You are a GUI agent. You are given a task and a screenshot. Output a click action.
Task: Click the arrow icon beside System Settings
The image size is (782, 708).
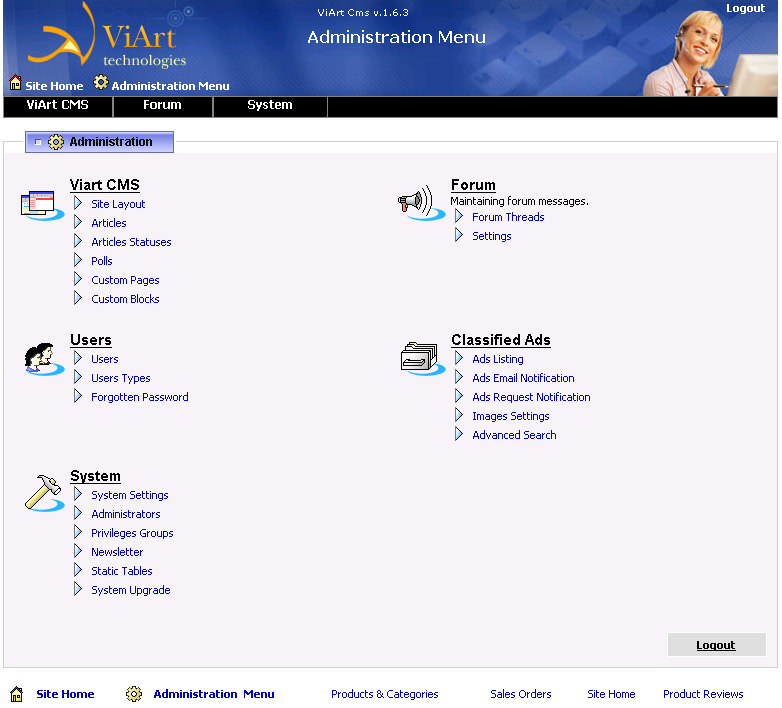[x=78, y=494]
